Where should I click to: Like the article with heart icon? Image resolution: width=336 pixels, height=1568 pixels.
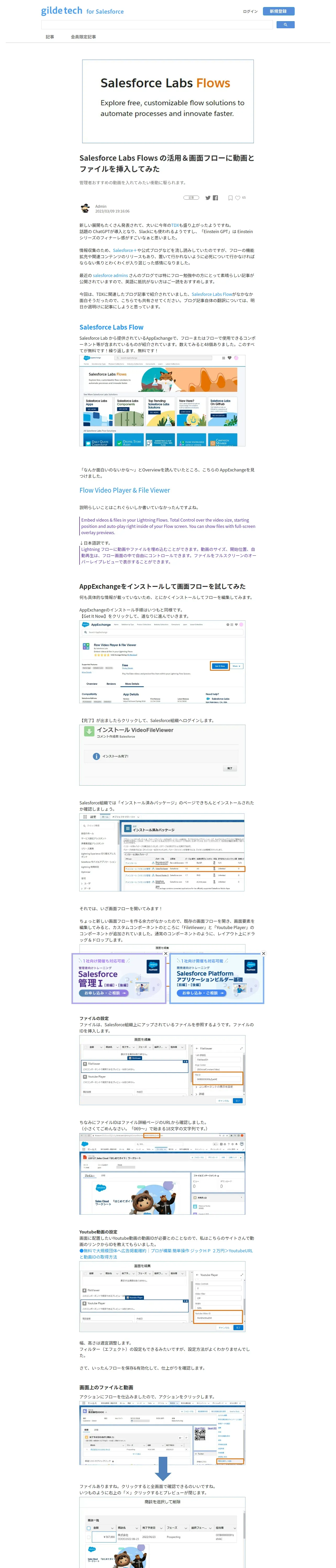[238, 198]
